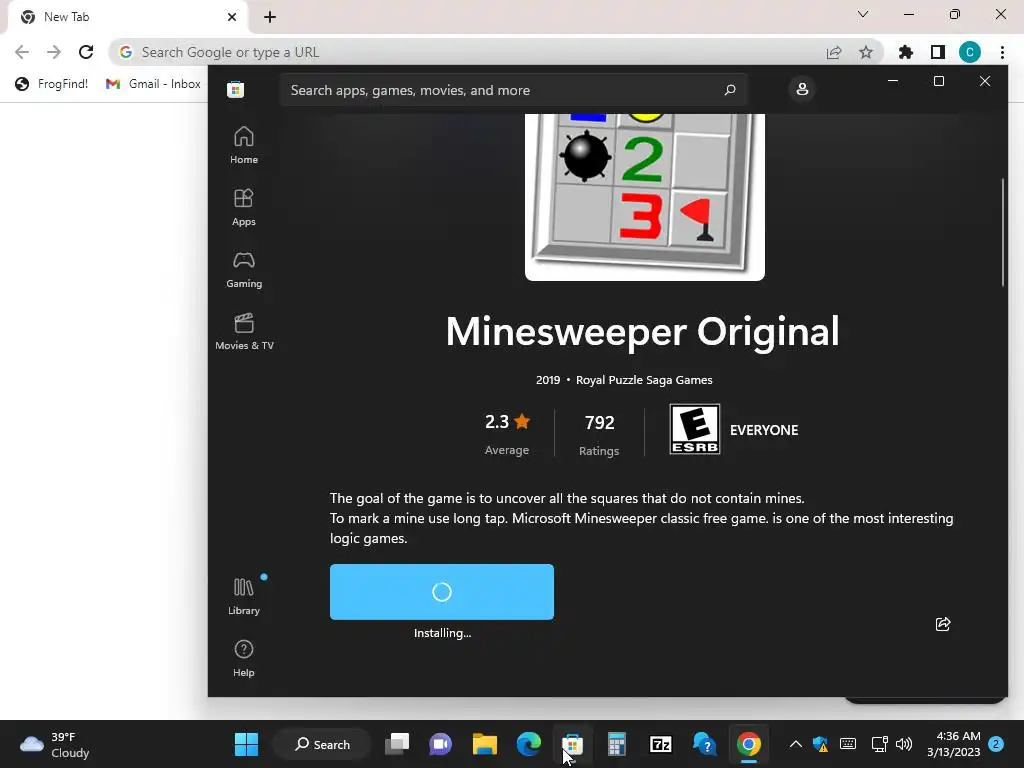Open the Chrome tab search dropdown
1024x768 pixels.
pyautogui.click(x=863, y=14)
